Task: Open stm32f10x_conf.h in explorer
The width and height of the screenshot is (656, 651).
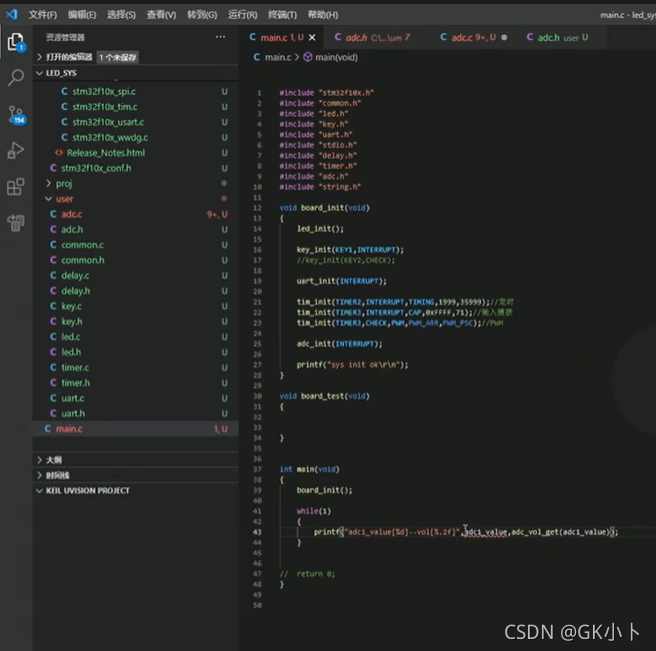Action: (x=136, y=168)
